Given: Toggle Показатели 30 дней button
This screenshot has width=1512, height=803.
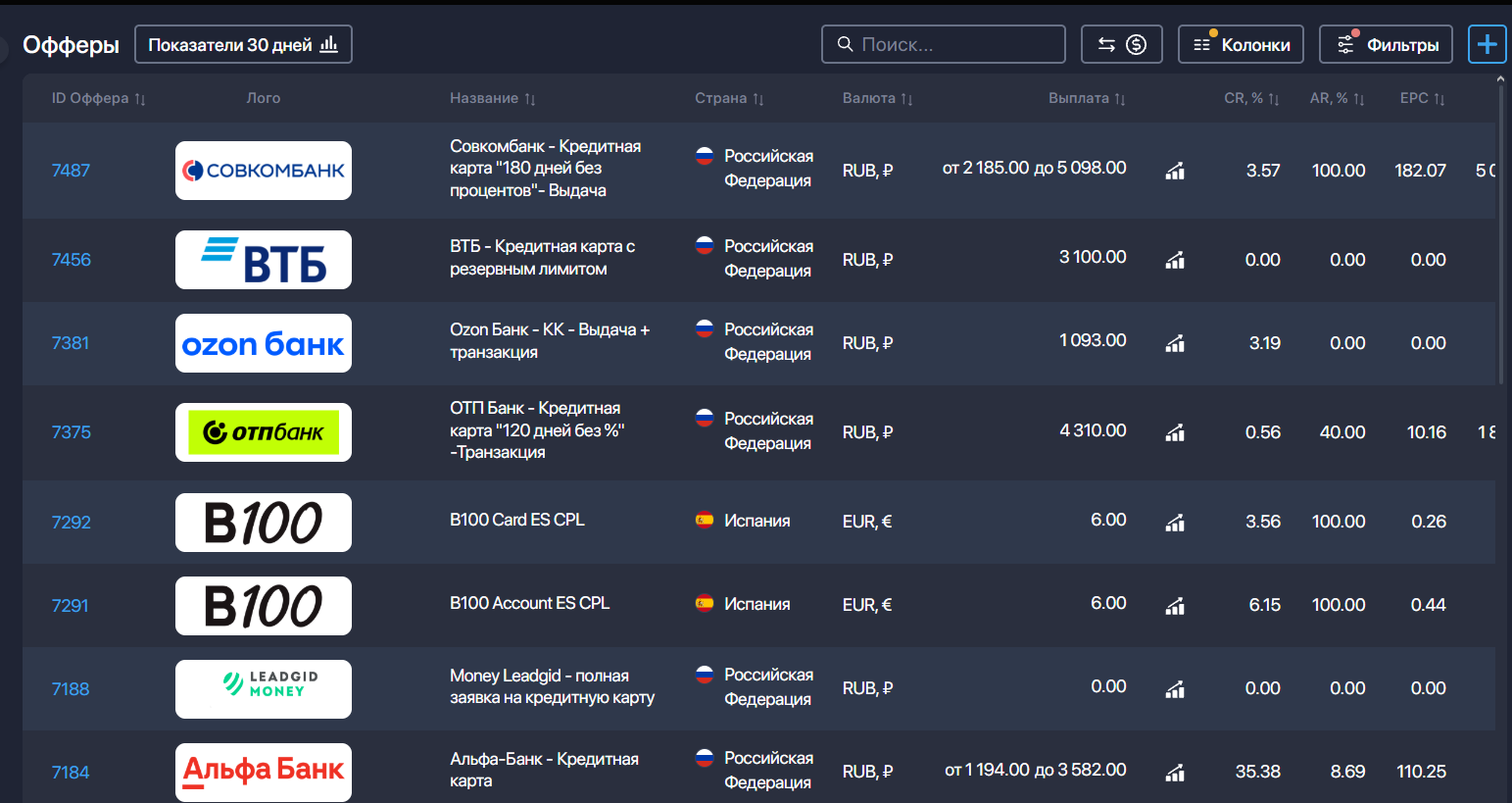Looking at the screenshot, I should 243,44.
